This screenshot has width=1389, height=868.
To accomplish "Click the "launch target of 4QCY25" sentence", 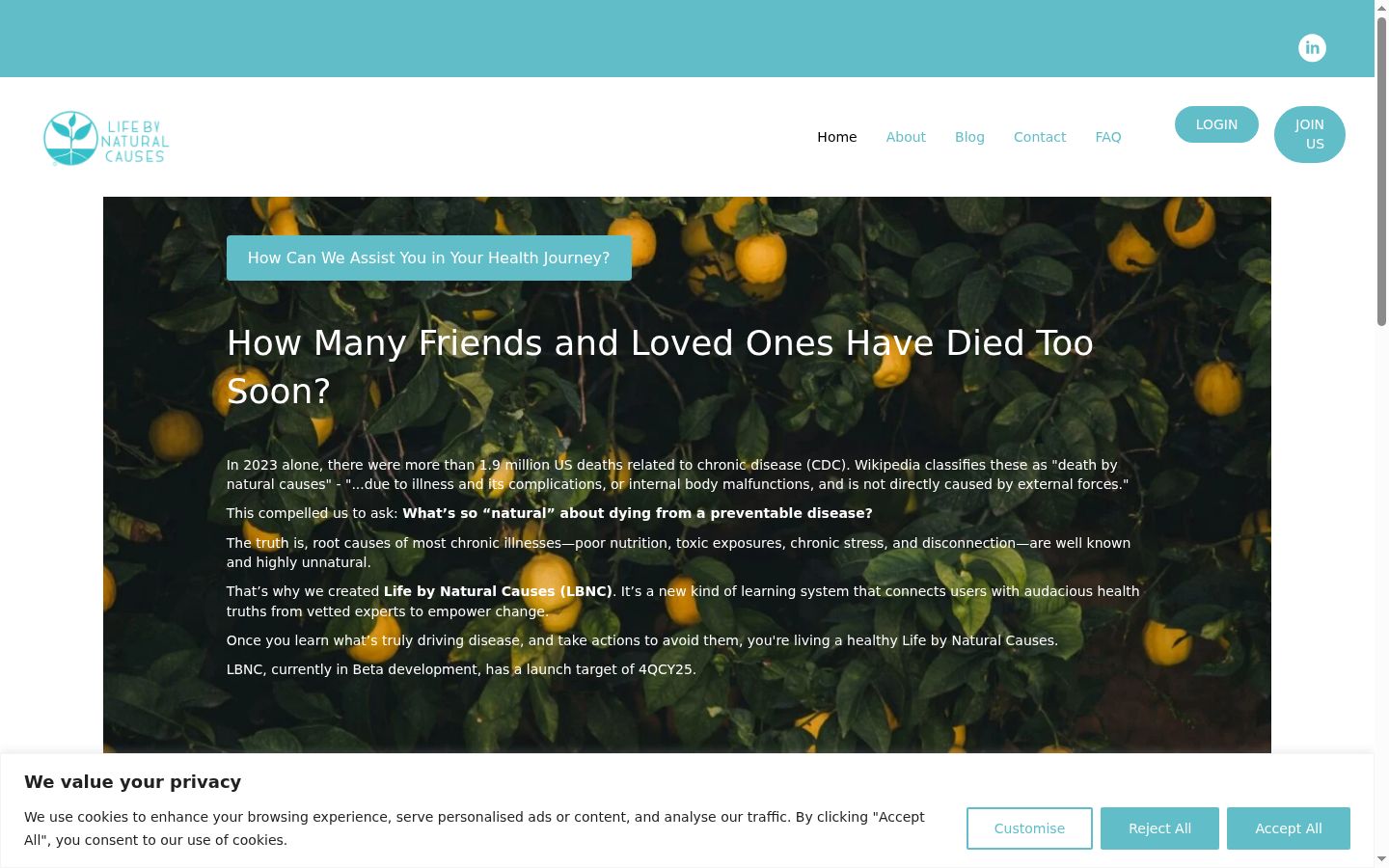I will pos(461,669).
